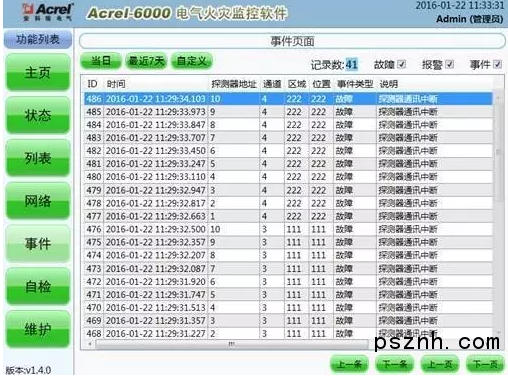Click the ID column header
508x380 pixels.
point(92,84)
